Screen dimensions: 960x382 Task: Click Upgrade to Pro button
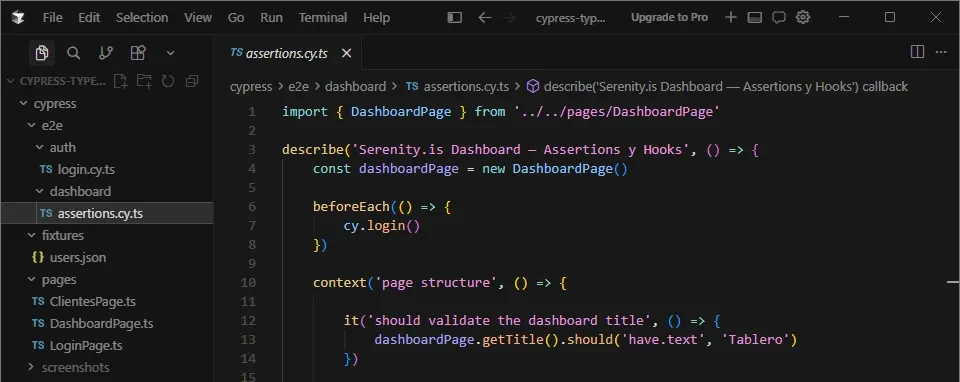coord(669,17)
